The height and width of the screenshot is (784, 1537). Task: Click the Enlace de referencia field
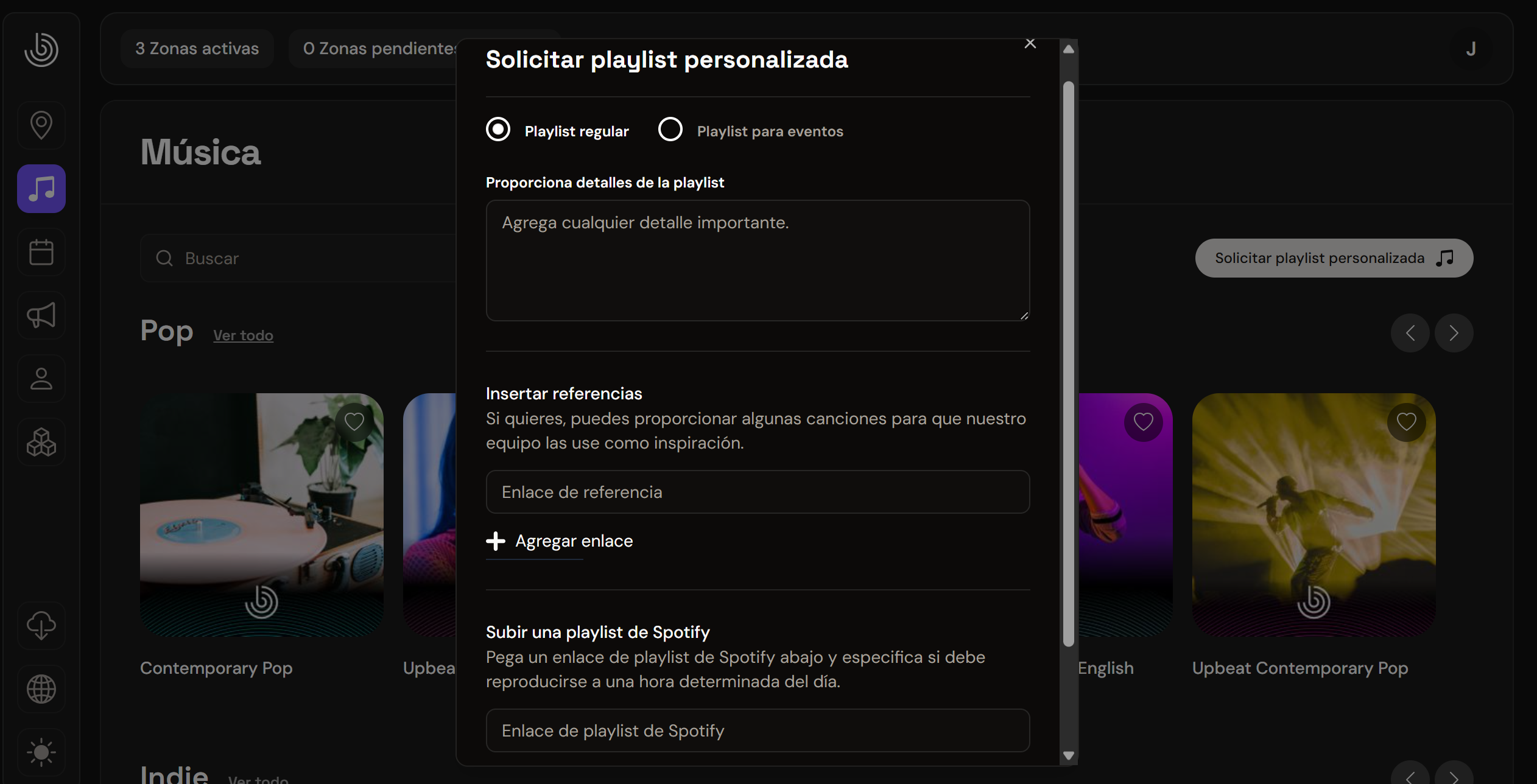758,492
